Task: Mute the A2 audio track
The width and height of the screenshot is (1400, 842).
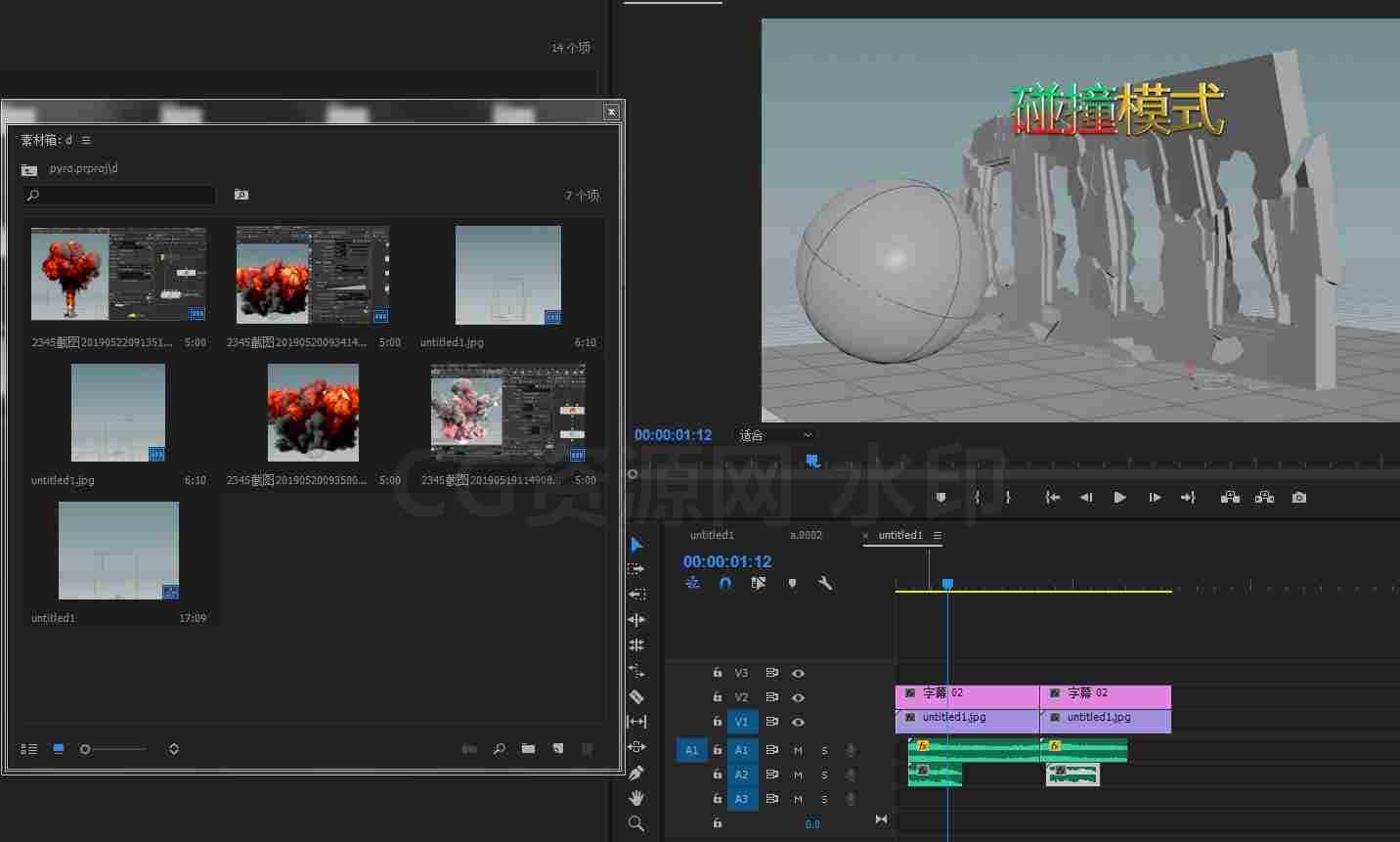Action: tap(798, 775)
